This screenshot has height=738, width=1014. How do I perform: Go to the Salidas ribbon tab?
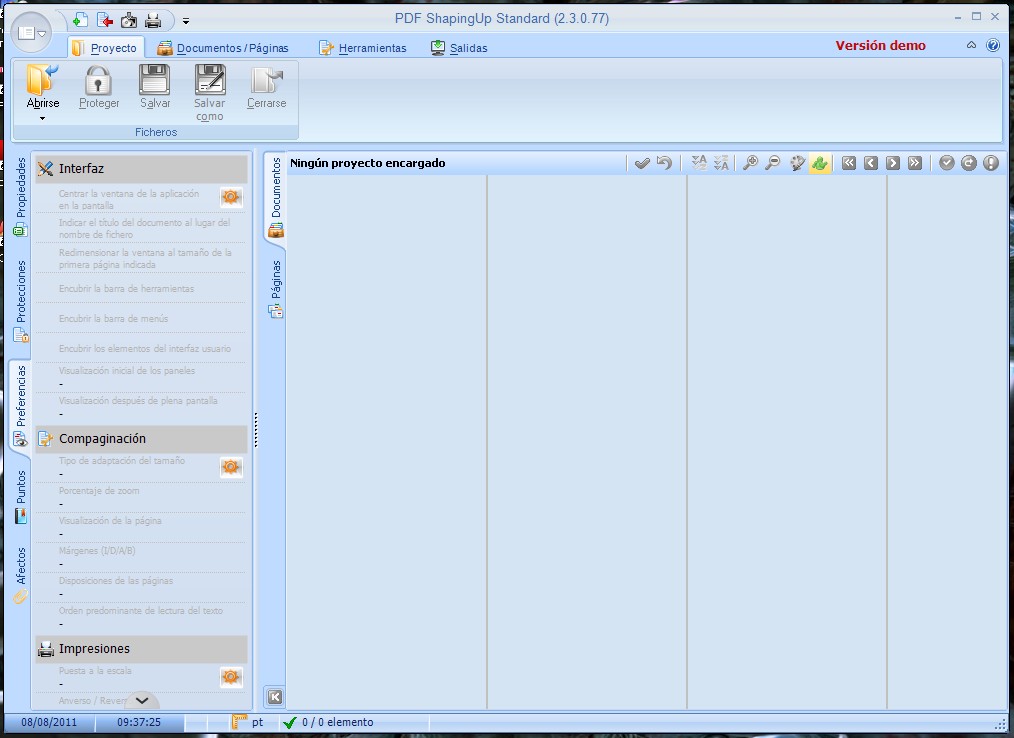[459, 48]
